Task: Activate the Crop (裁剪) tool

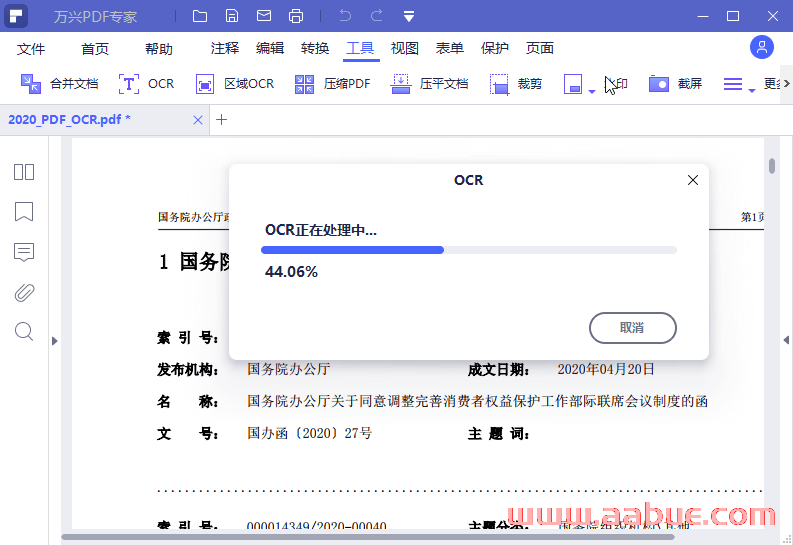Action: 516,84
